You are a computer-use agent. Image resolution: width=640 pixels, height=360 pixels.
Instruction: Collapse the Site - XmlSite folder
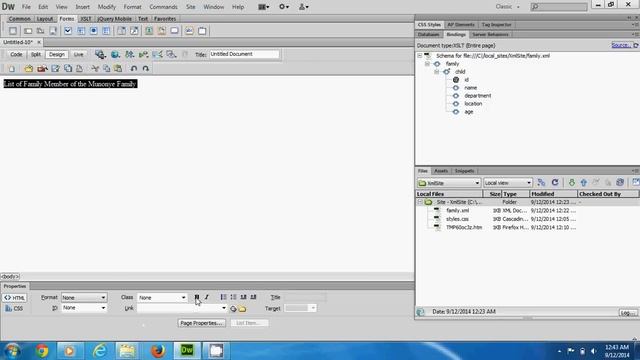click(420, 202)
